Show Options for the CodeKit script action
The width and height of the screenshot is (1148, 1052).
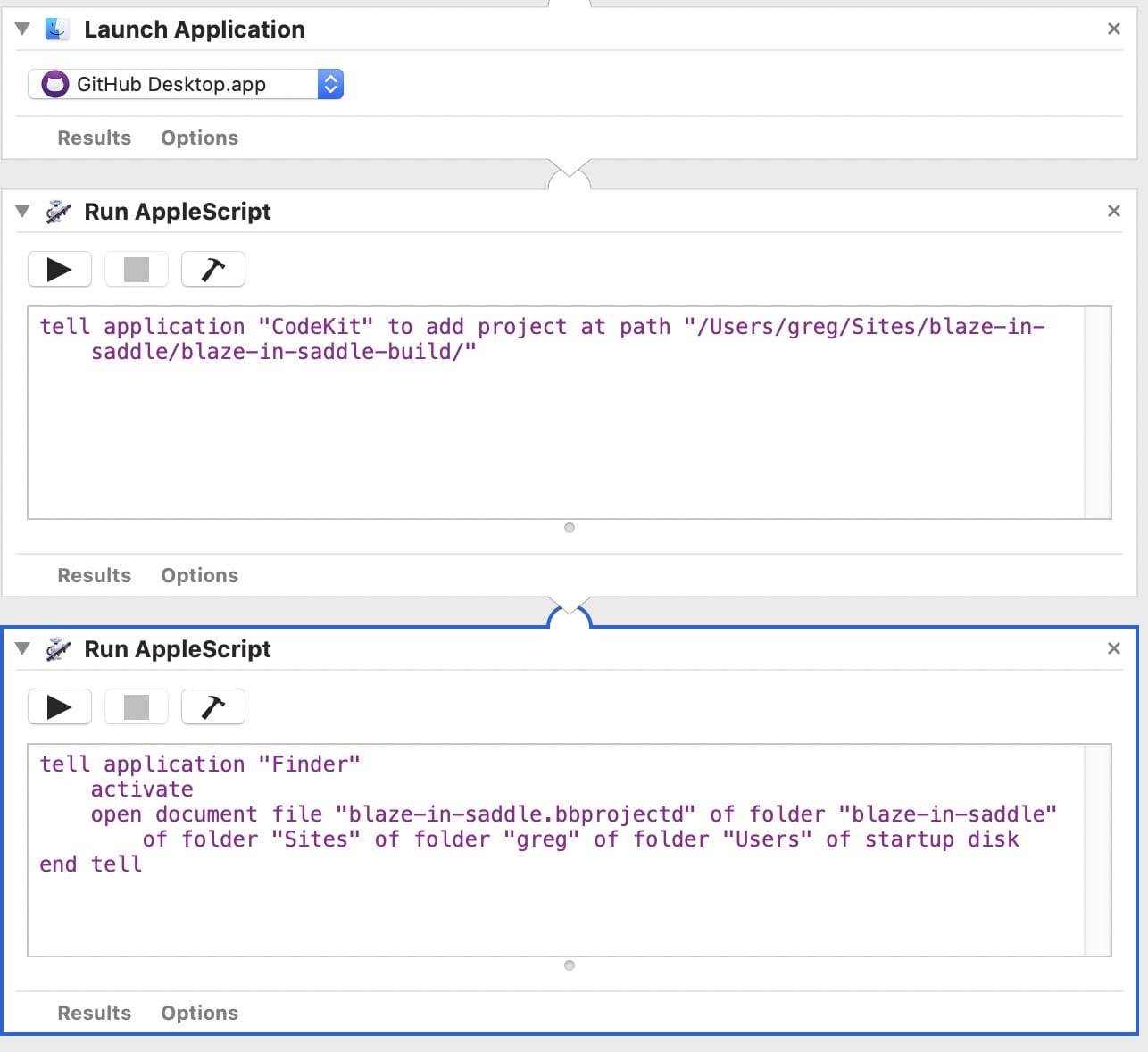pyautogui.click(x=199, y=575)
